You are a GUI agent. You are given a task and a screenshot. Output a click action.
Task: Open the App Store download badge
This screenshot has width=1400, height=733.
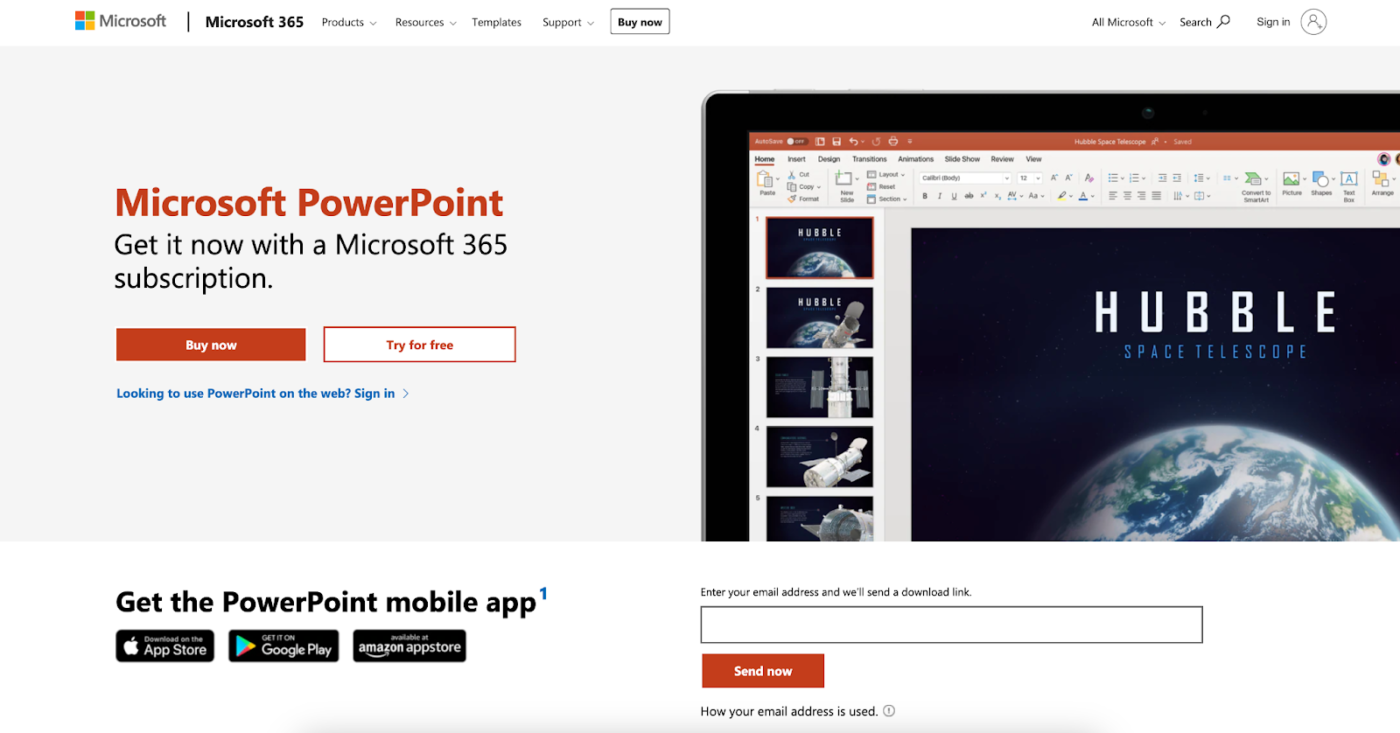[165, 646]
